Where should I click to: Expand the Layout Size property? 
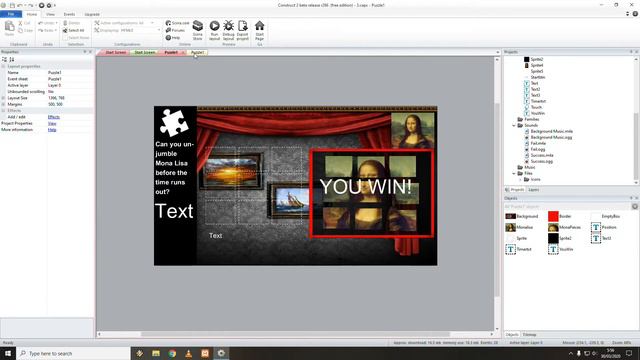click(3, 98)
